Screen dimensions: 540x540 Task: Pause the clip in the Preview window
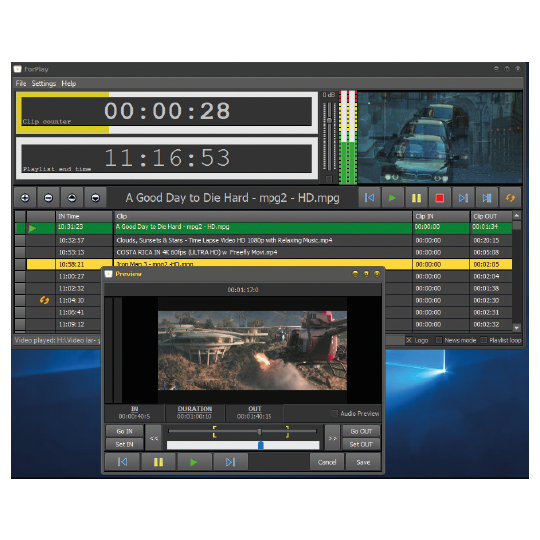point(158,462)
